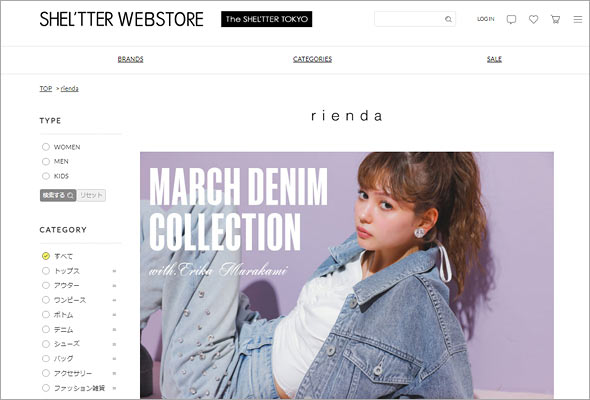The width and height of the screenshot is (590, 400).
Task: Open the favorites heart icon
Action: click(534, 19)
